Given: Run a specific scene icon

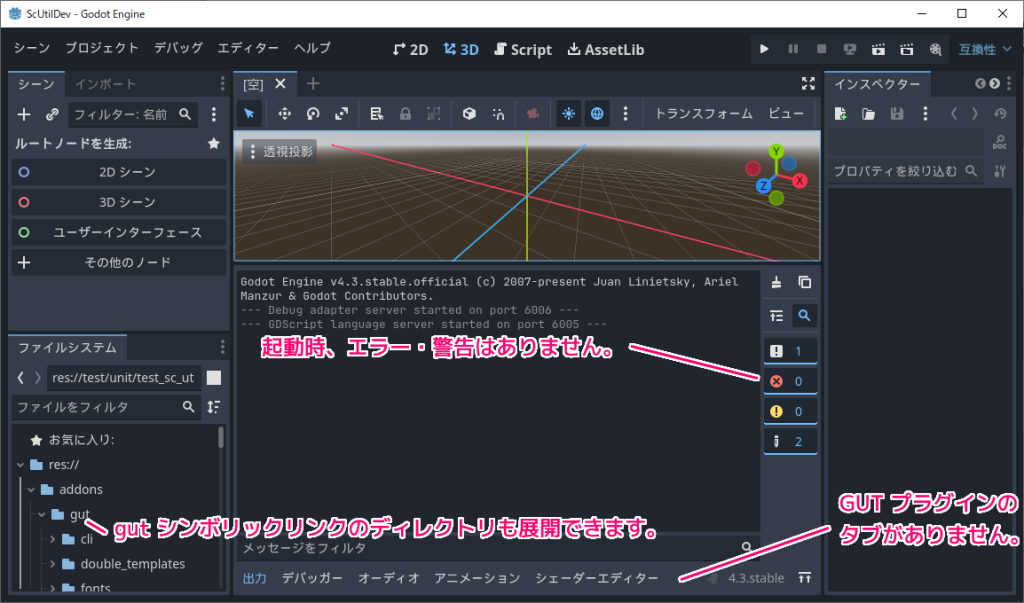Looking at the screenshot, I should pyautogui.click(x=906, y=49).
